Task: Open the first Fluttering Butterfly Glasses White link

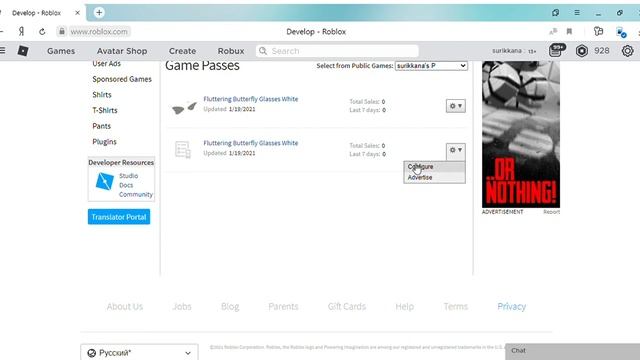Action: click(x=251, y=99)
